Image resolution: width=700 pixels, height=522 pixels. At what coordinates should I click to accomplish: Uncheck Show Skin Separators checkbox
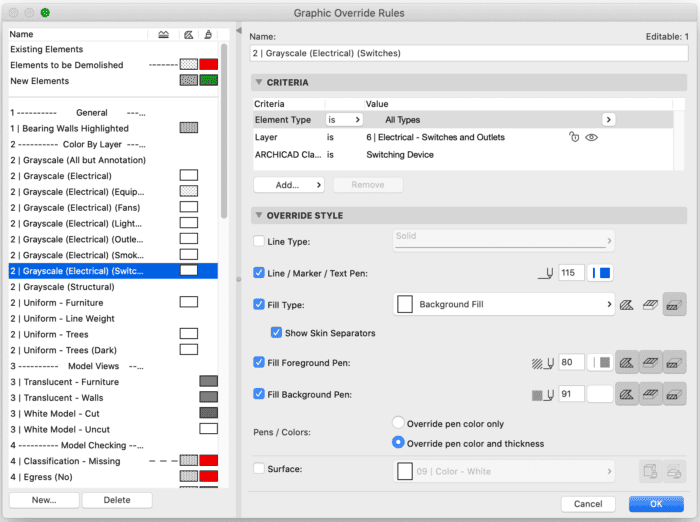(276, 333)
